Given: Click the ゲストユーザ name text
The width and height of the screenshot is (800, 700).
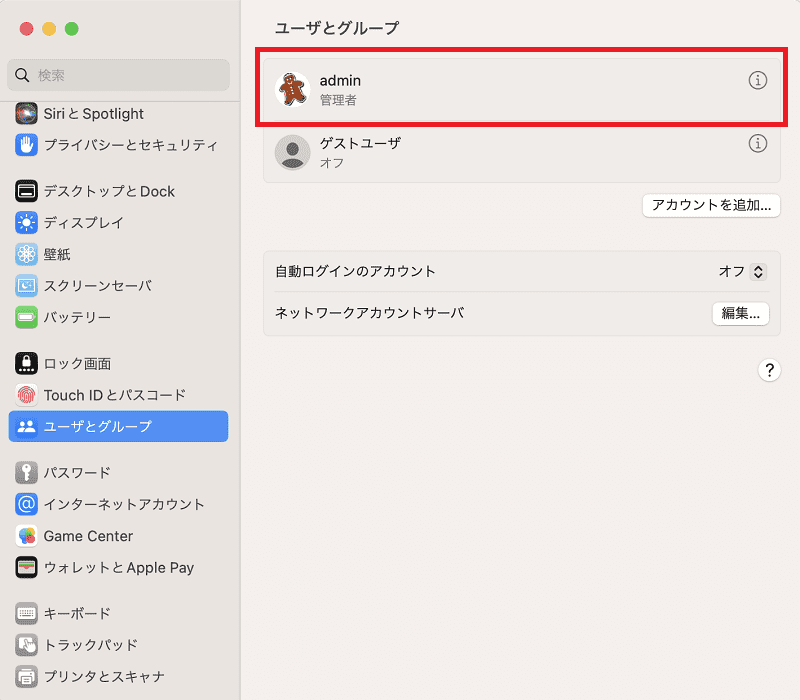Looking at the screenshot, I should click(360, 143).
